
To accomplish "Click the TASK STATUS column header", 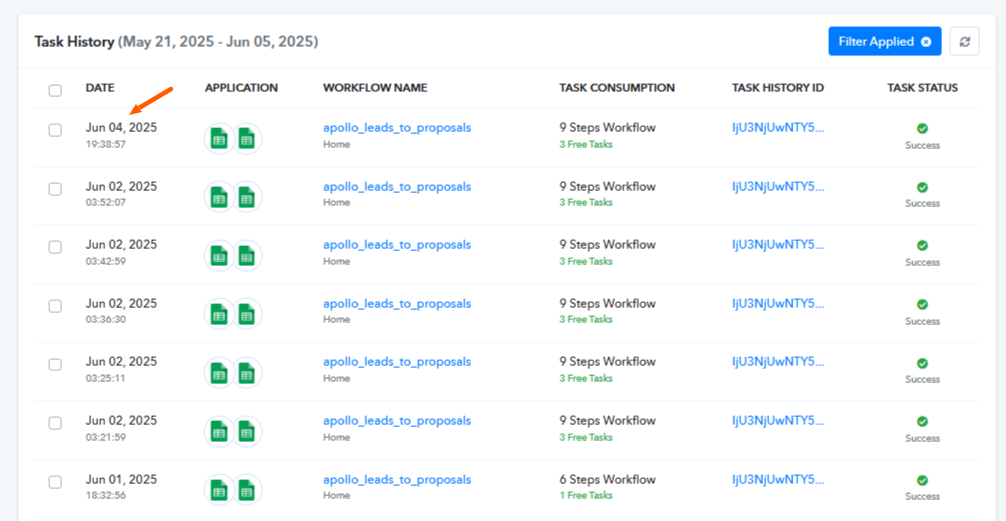I will [923, 88].
